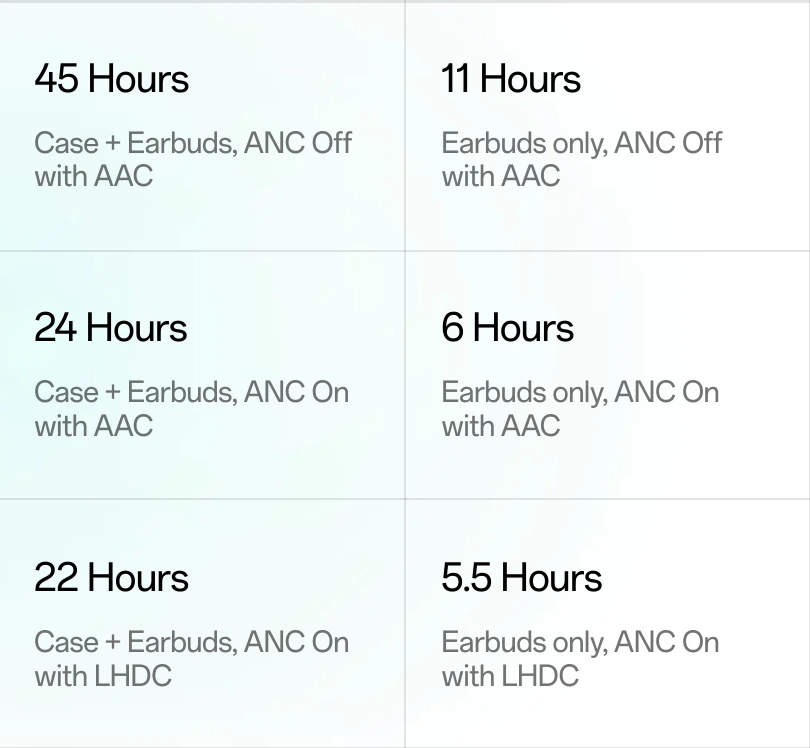Viewport: 810px width, 748px height.
Task: Click "Earbuds only, ANC On" under 5.5 Hours
Action: coord(580,642)
